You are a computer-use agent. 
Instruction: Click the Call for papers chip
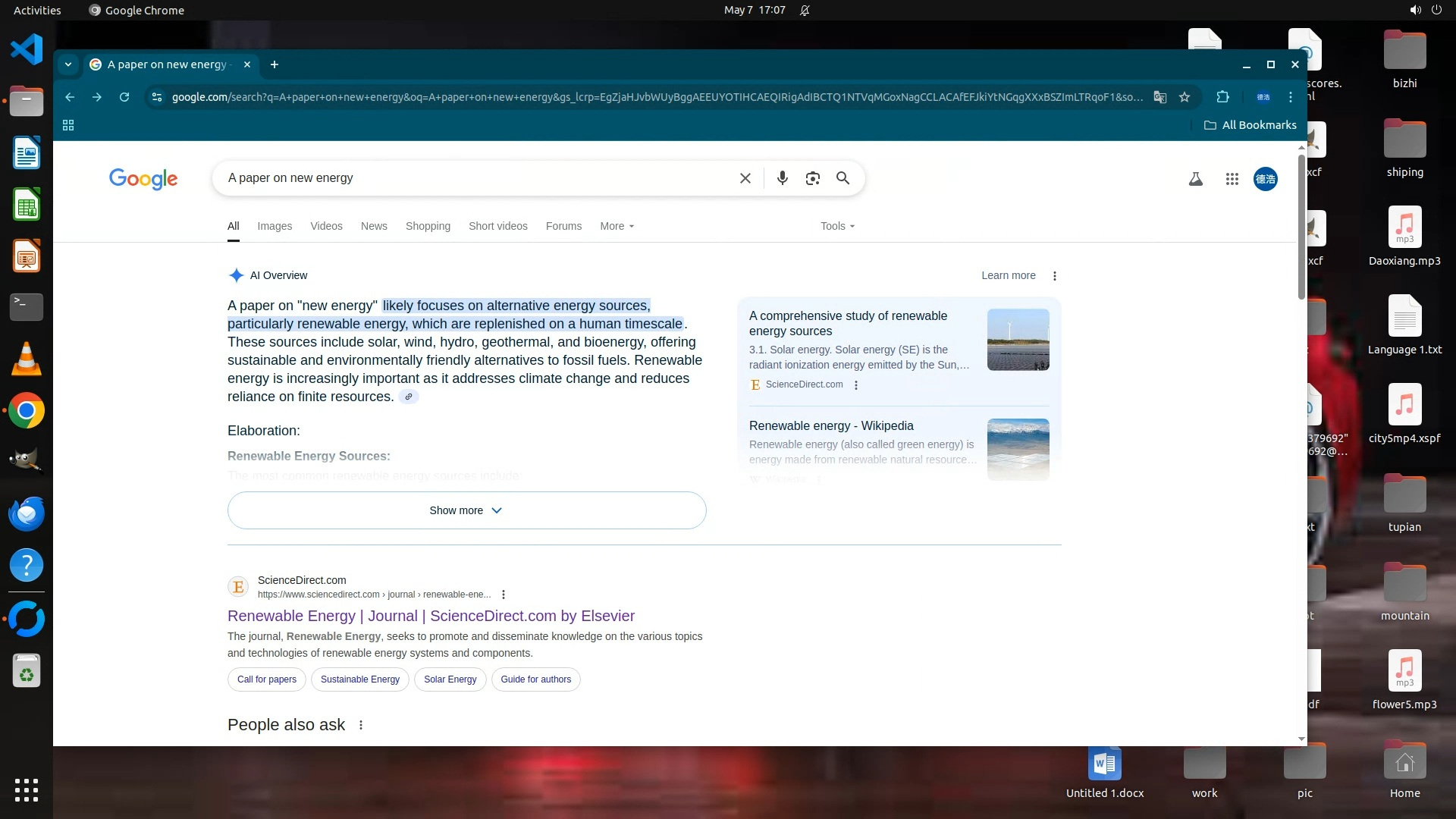pyautogui.click(x=267, y=679)
